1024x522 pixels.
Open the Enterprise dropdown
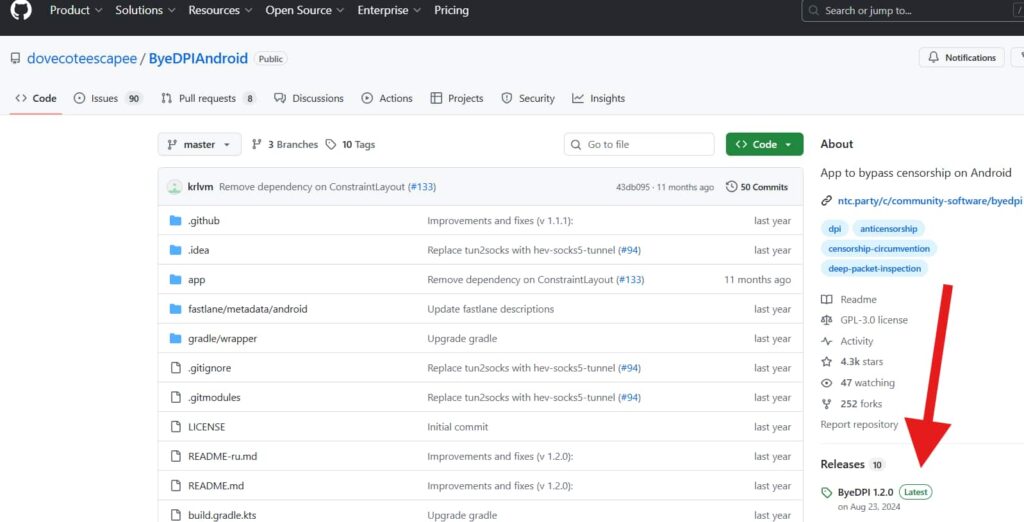[389, 10]
